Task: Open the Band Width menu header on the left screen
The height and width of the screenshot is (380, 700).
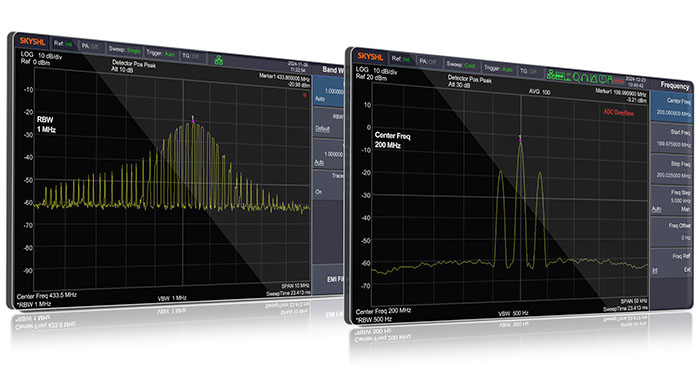Action: pos(333,70)
